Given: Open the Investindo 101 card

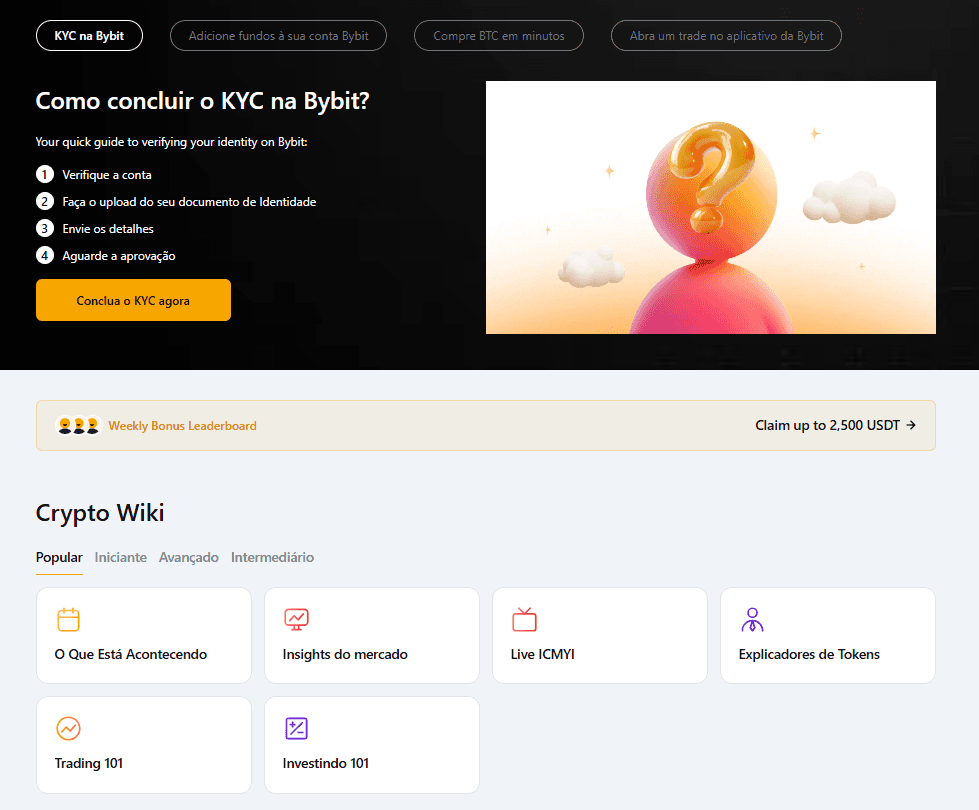Looking at the screenshot, I should pyautogui.click(x=372, y=744).
